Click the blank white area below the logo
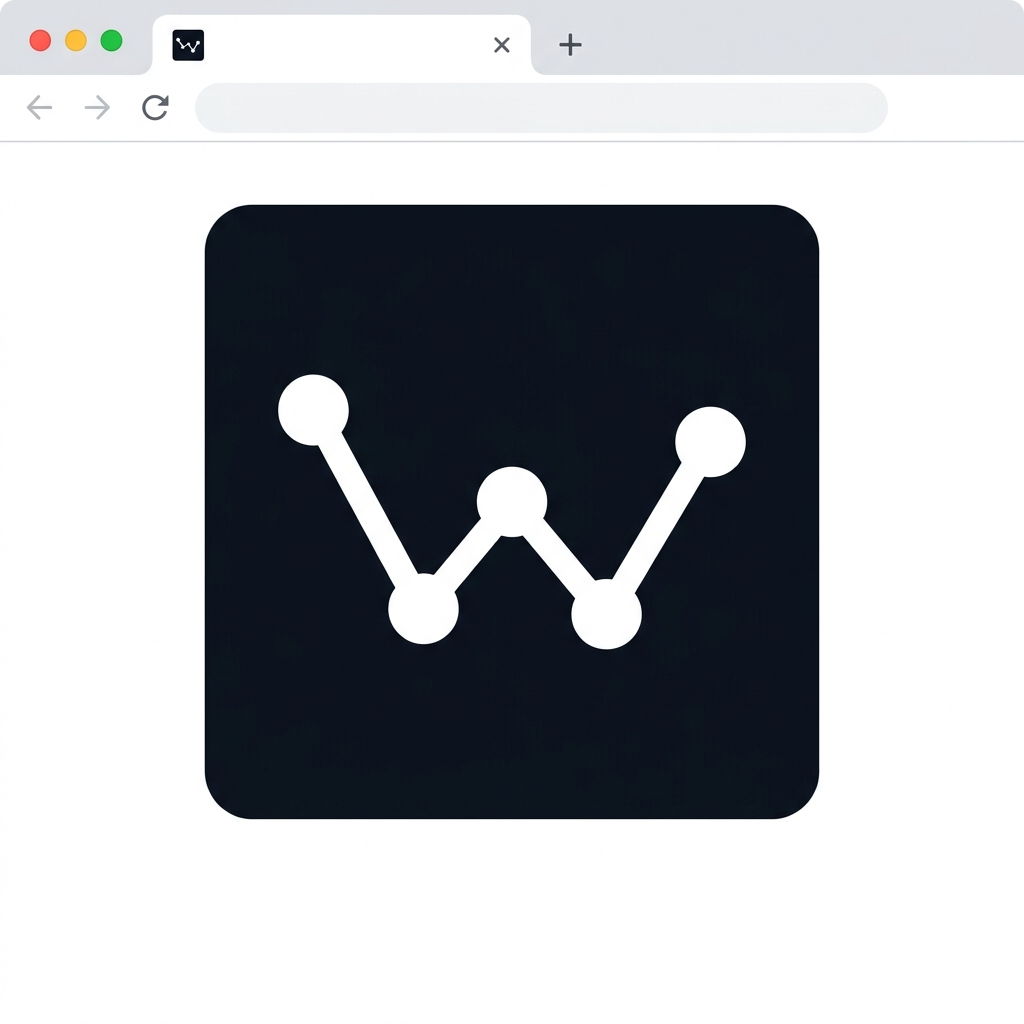1024x1024 pixels. point(512,920)
